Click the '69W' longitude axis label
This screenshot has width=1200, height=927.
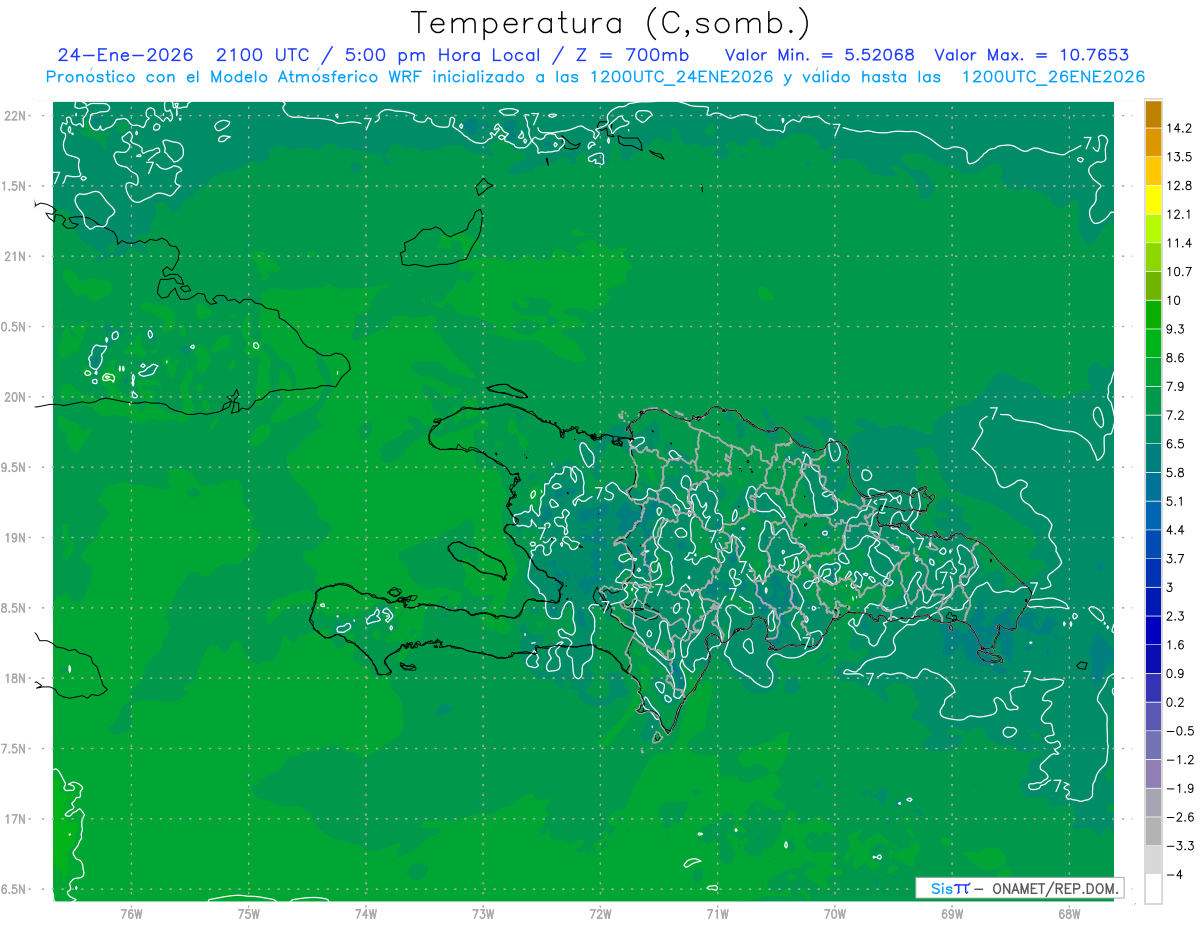click(x=952, y=915)
